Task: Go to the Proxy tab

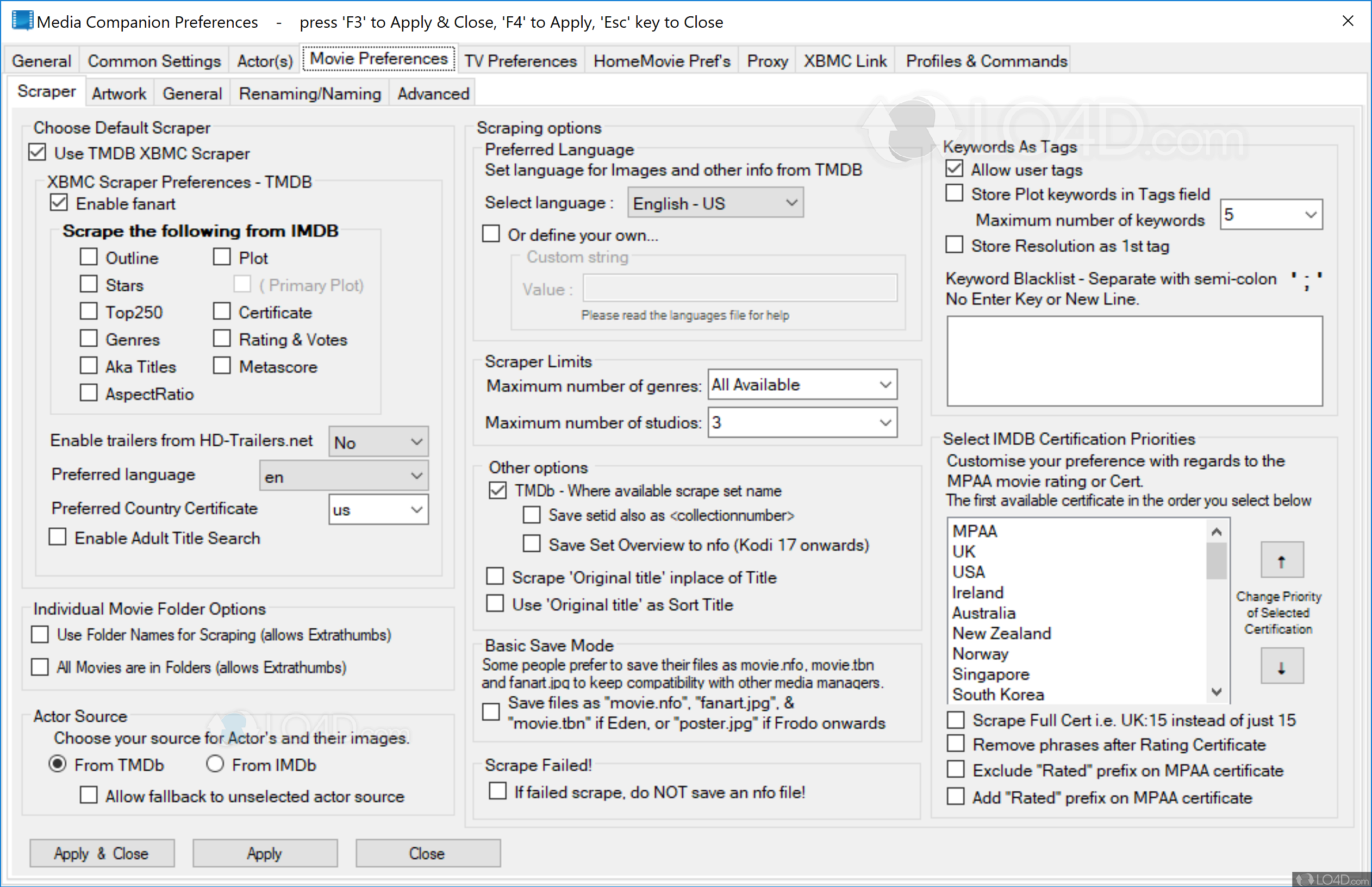Action: click(767, 60)
